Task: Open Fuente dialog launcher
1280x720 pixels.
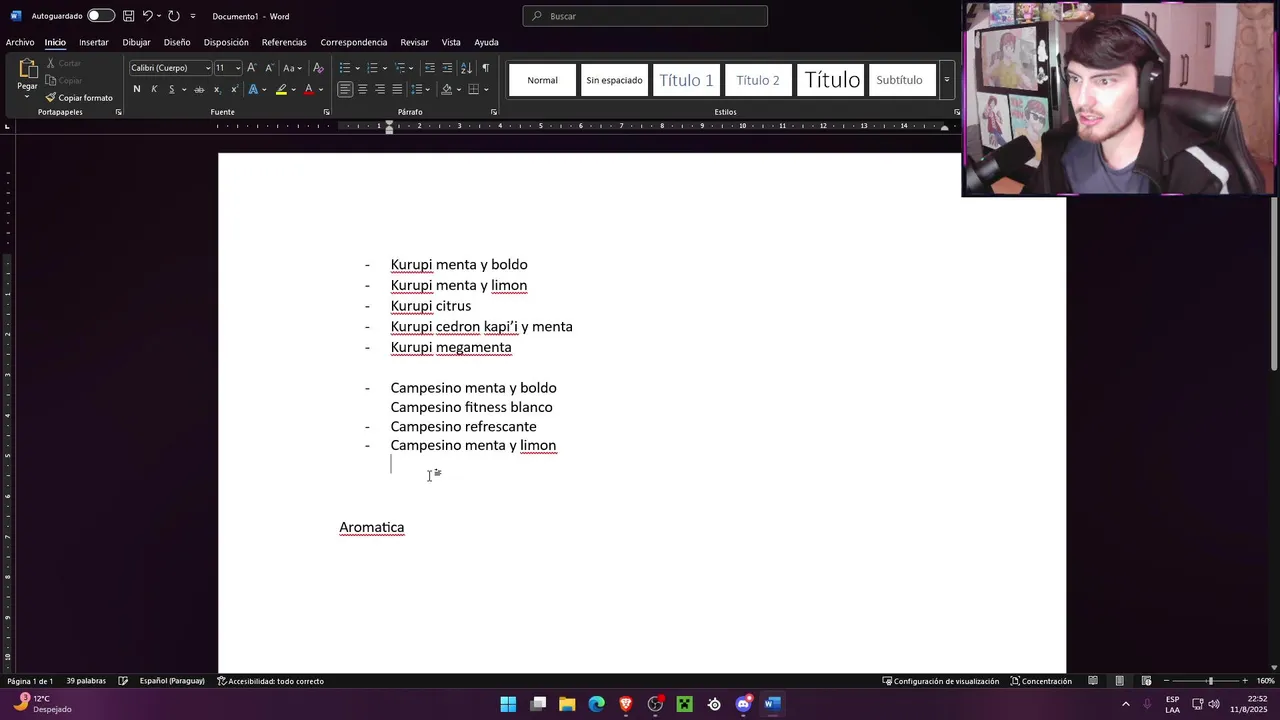Action: click(x=326, y=112)
